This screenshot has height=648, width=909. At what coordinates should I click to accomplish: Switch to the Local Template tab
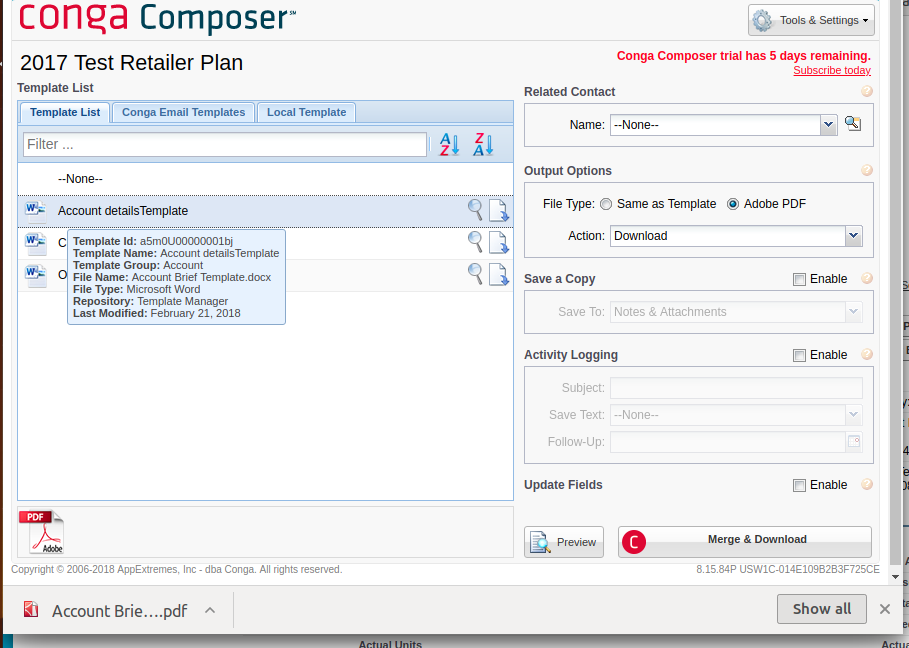coord(306,112)
